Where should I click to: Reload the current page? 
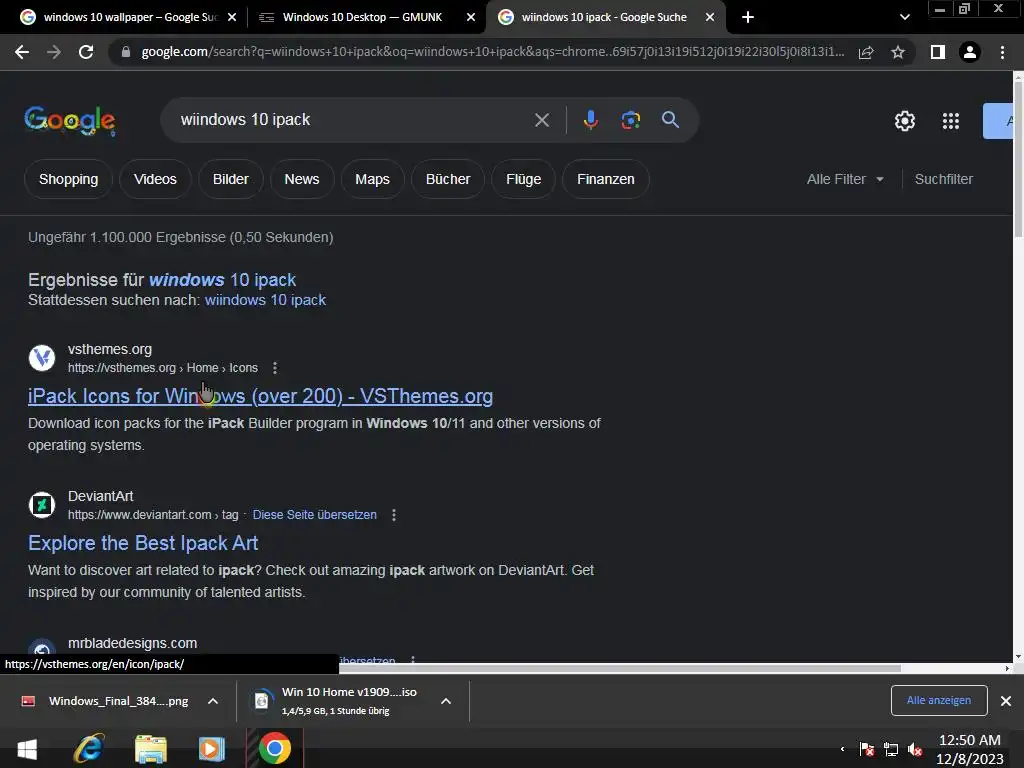click(x=86, y=52)
